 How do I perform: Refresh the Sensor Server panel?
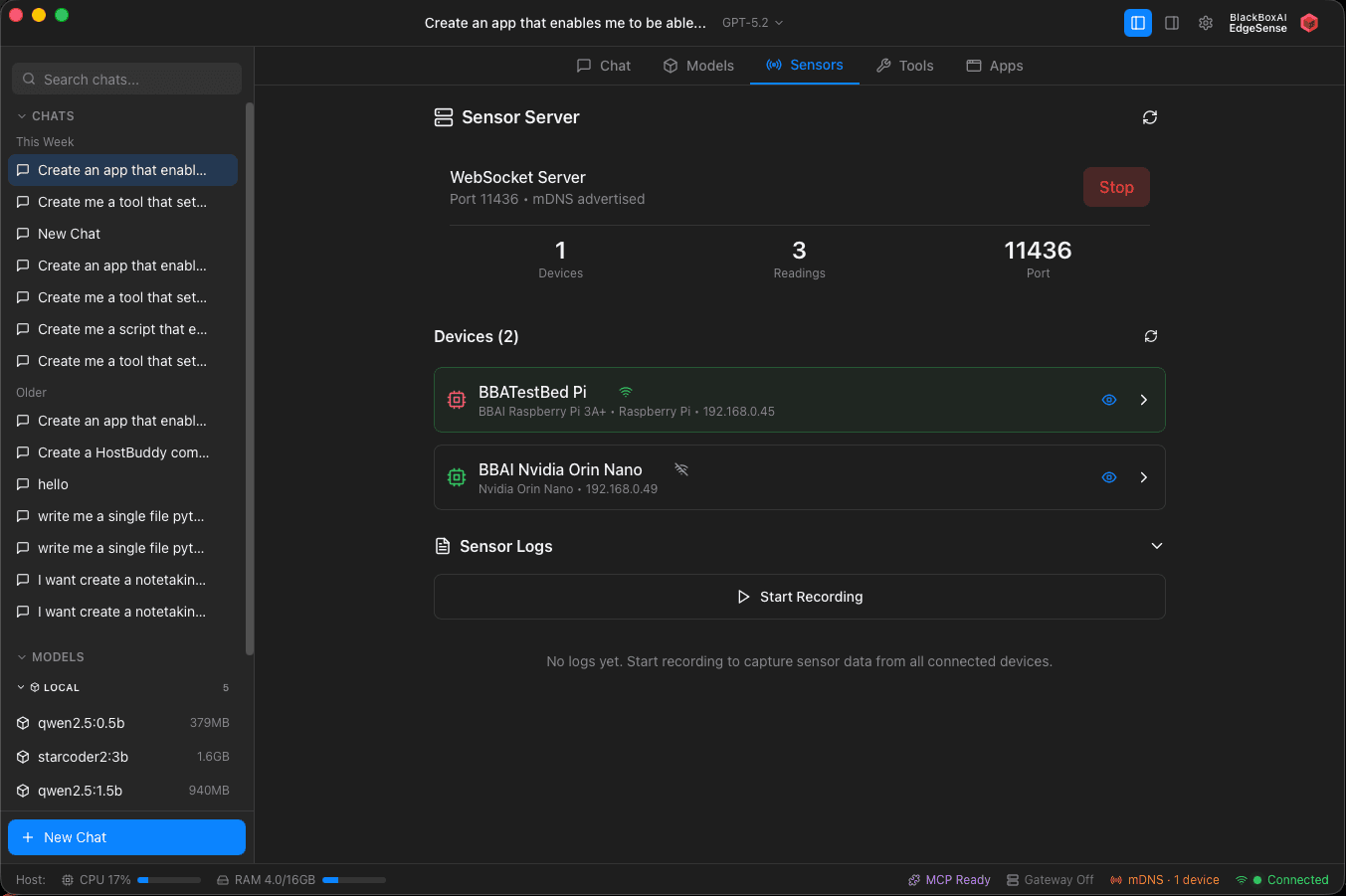point(1149,117)
